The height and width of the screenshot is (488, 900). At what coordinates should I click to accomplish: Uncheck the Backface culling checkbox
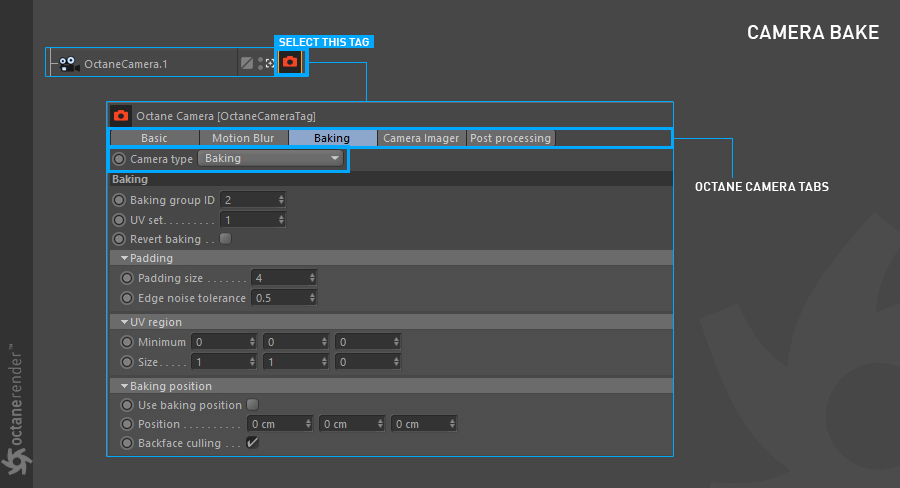[x=253, y=443]
